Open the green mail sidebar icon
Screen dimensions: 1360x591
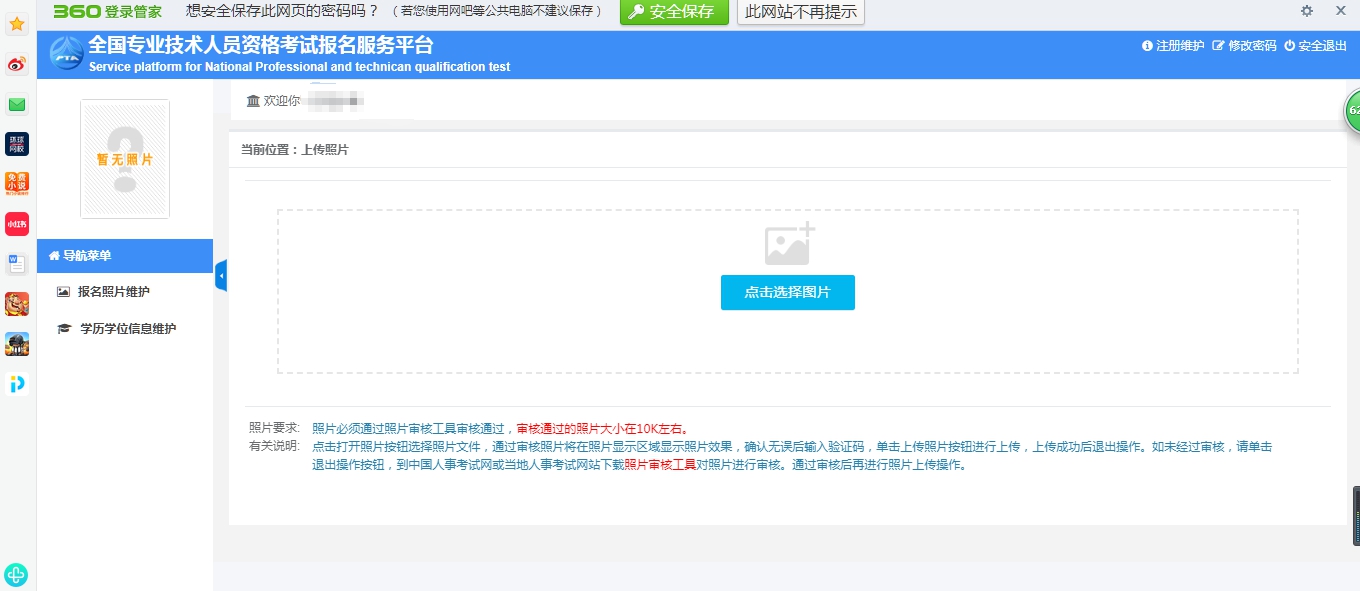tap(17, 105)
